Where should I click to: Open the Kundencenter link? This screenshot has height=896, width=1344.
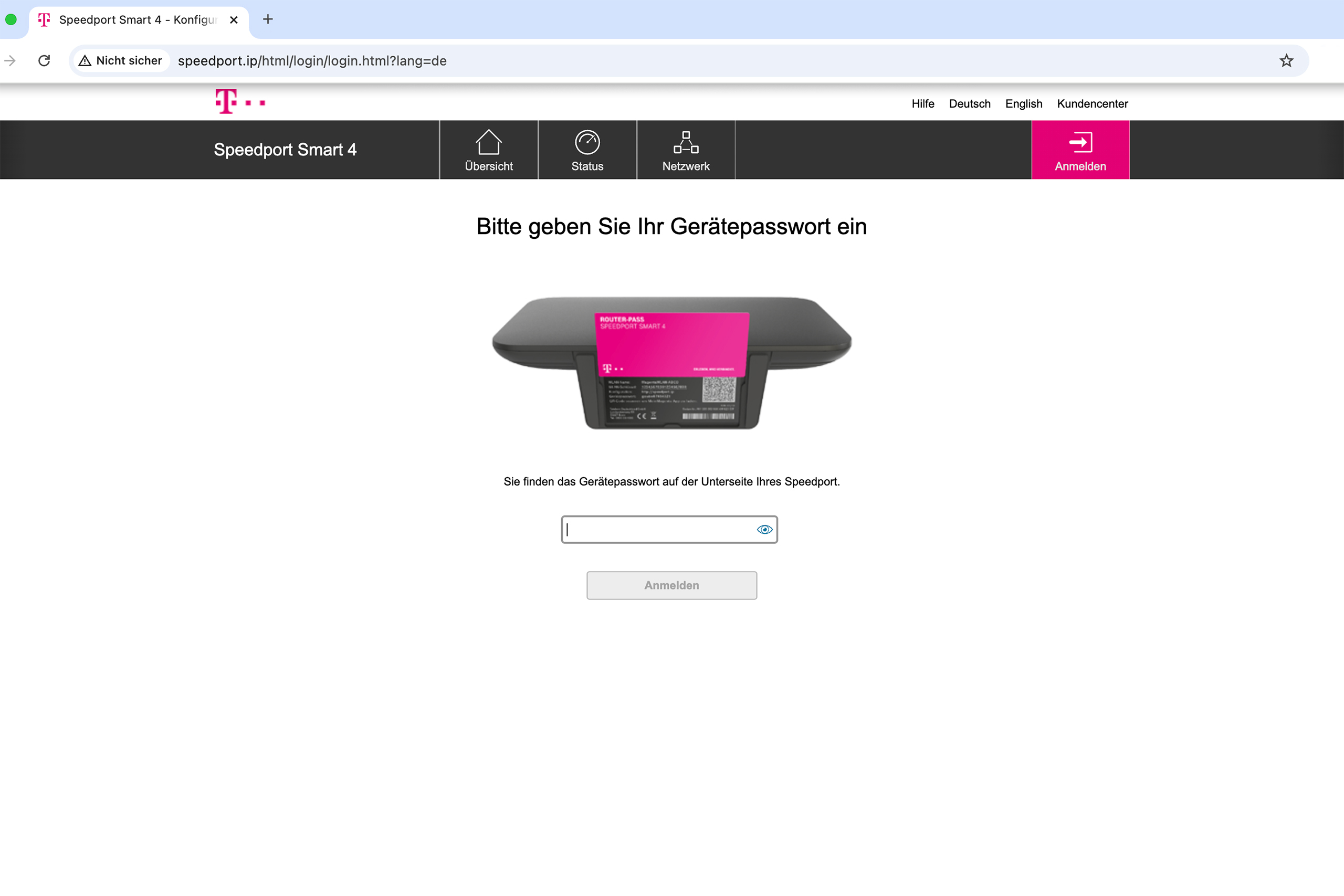[1092, 103]
